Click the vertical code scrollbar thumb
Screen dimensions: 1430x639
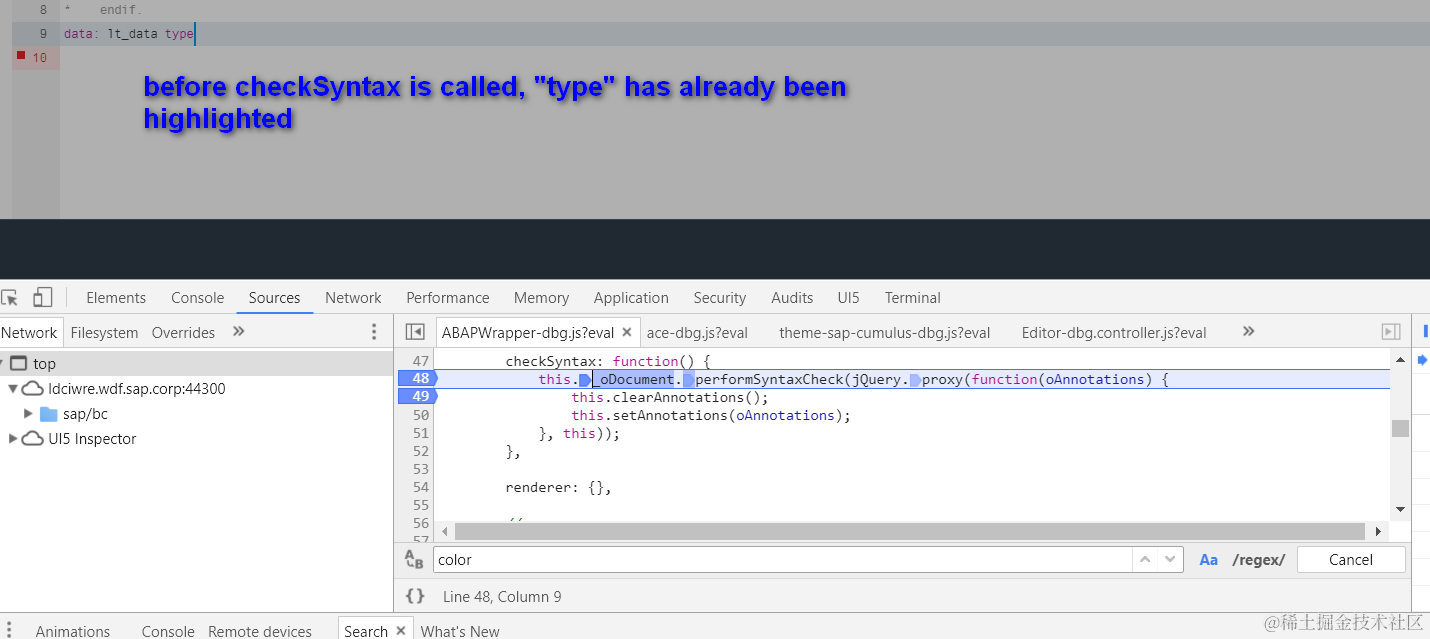coord(1400,428)
